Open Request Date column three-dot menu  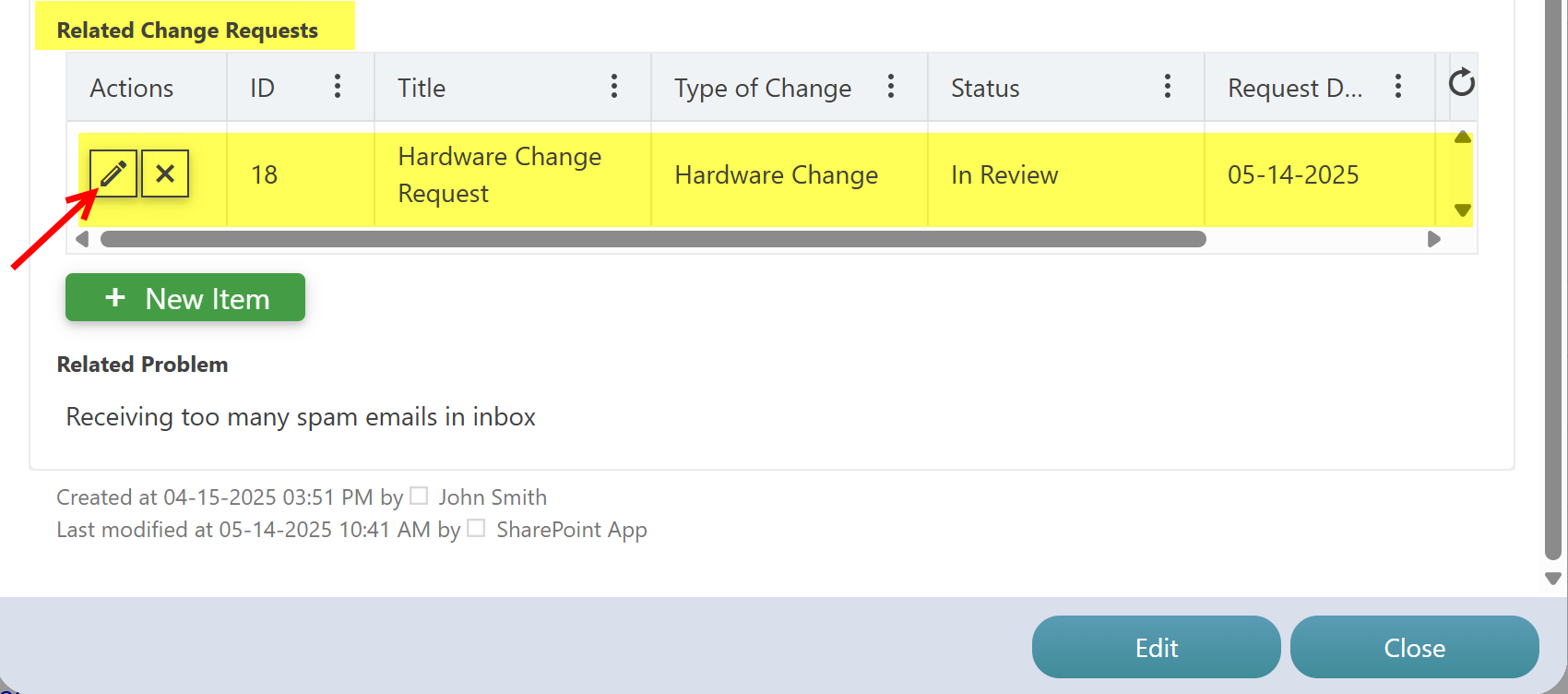[x=1398, y=87]
